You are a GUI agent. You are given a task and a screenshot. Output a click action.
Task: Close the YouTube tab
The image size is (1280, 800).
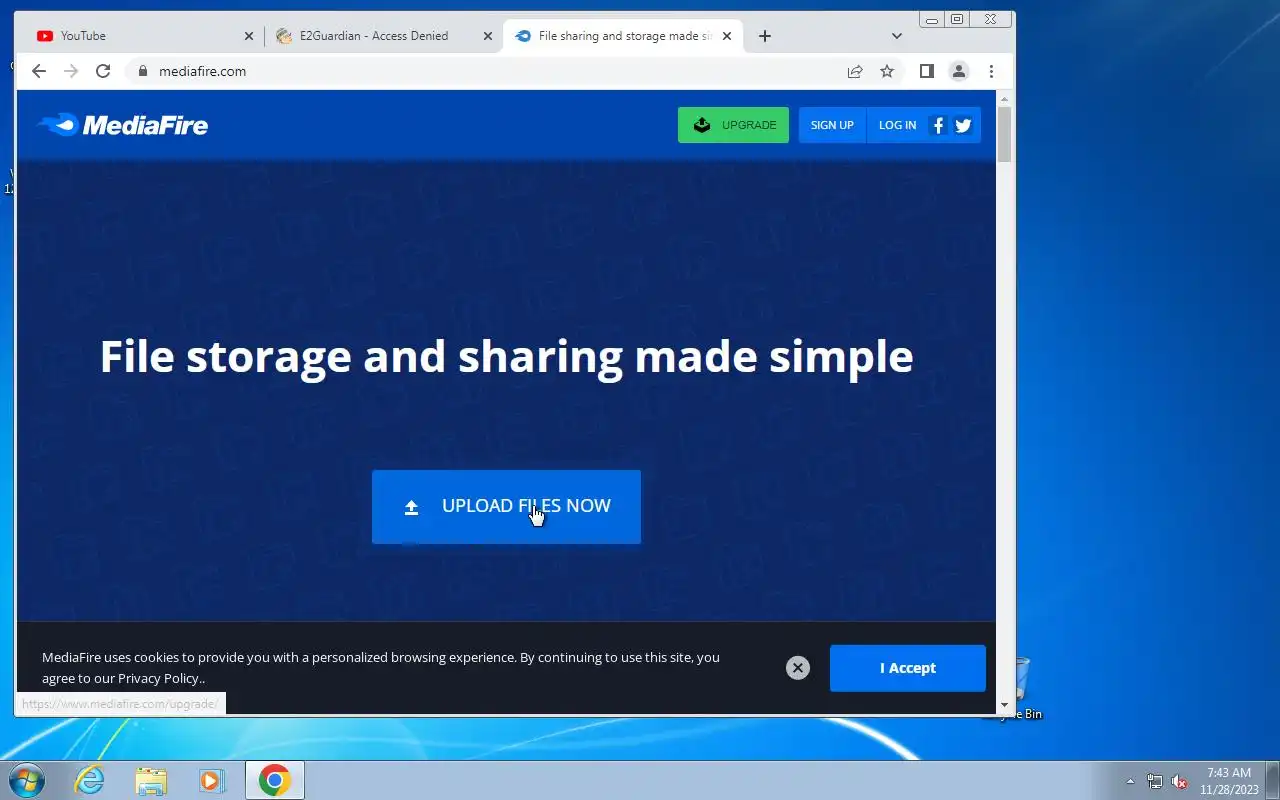(249, 36)
